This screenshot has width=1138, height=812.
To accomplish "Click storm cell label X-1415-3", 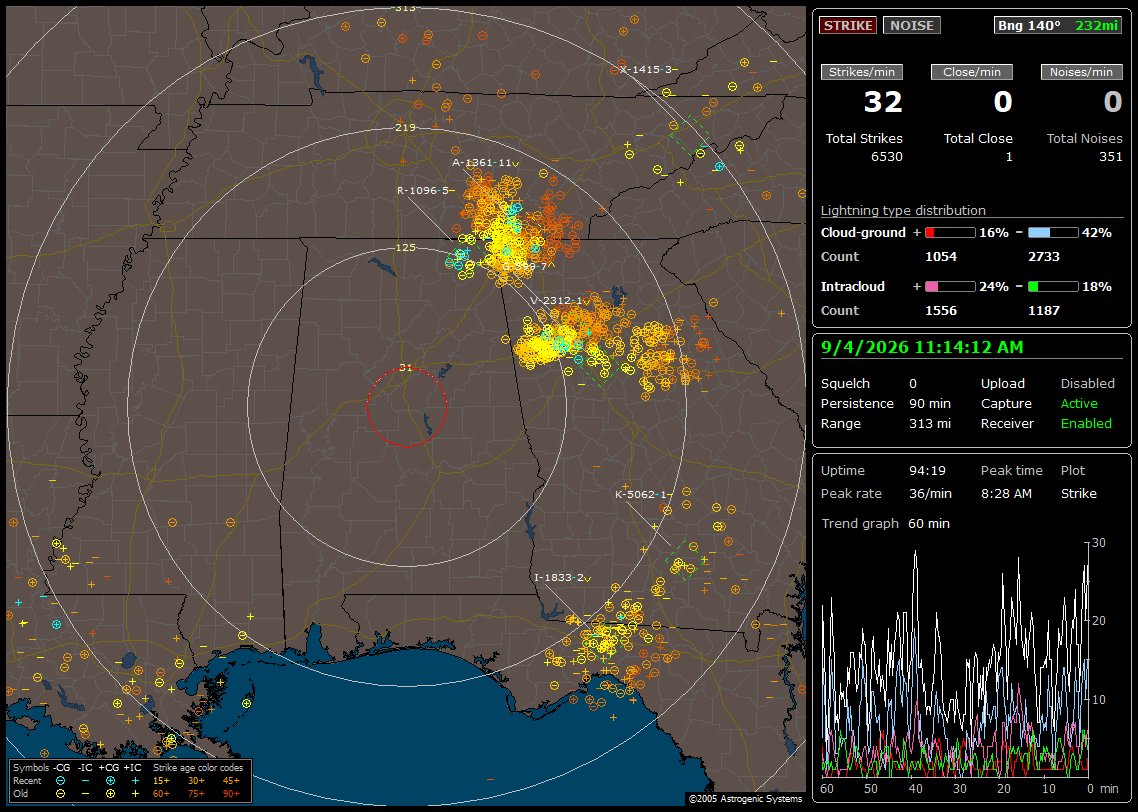I will (648, 70).
